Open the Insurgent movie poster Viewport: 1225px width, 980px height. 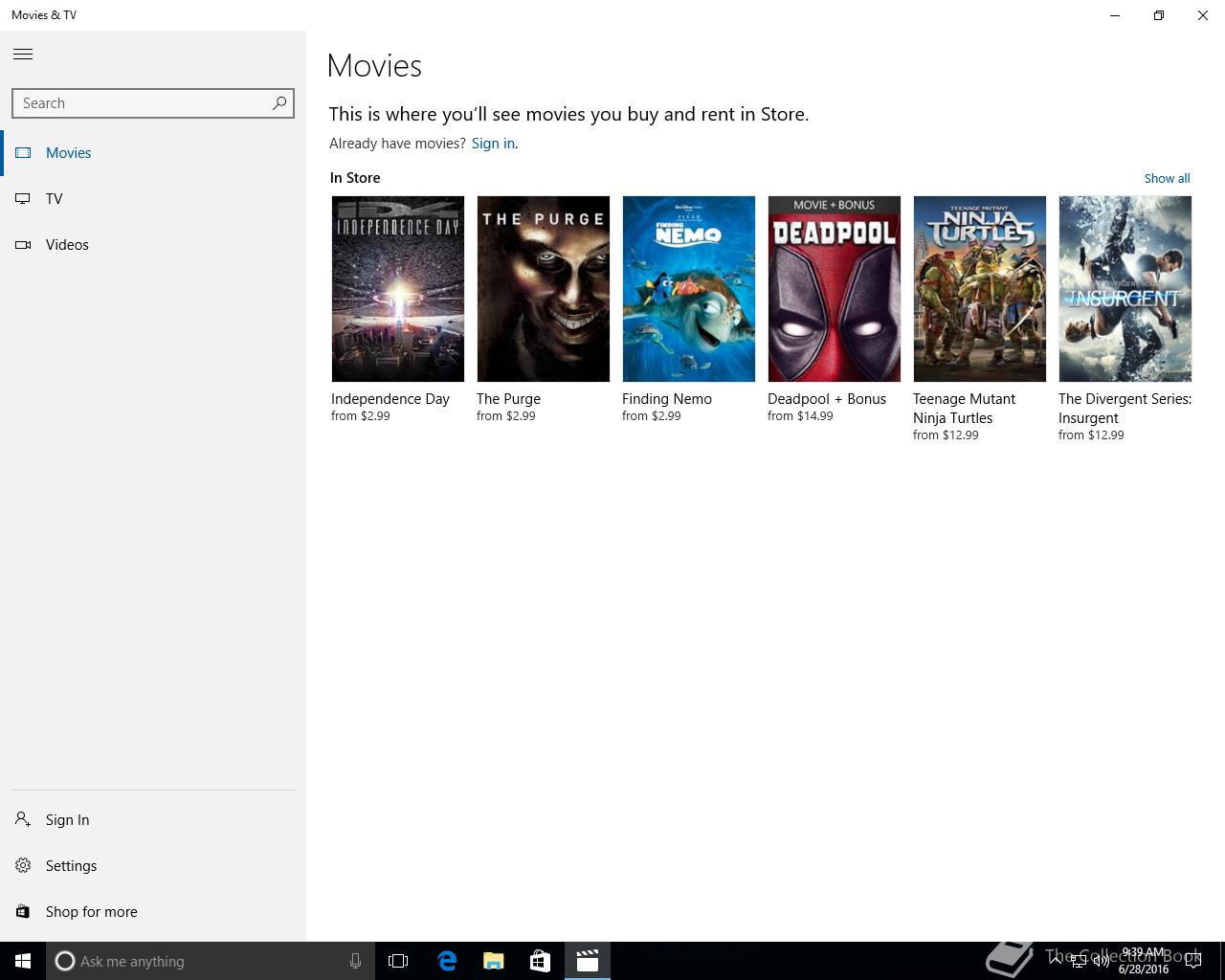pyautogui.click(x=1125, y=289)
